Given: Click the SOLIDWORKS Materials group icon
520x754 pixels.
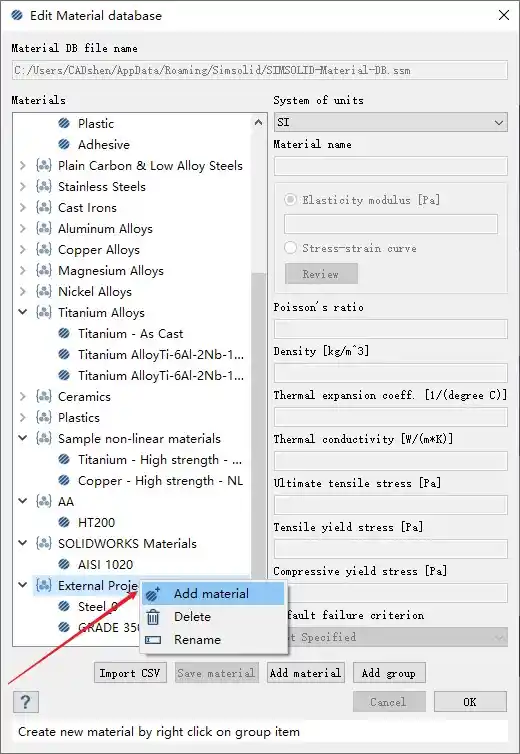Looking at the screenshot, I should [x=44, y=543].
